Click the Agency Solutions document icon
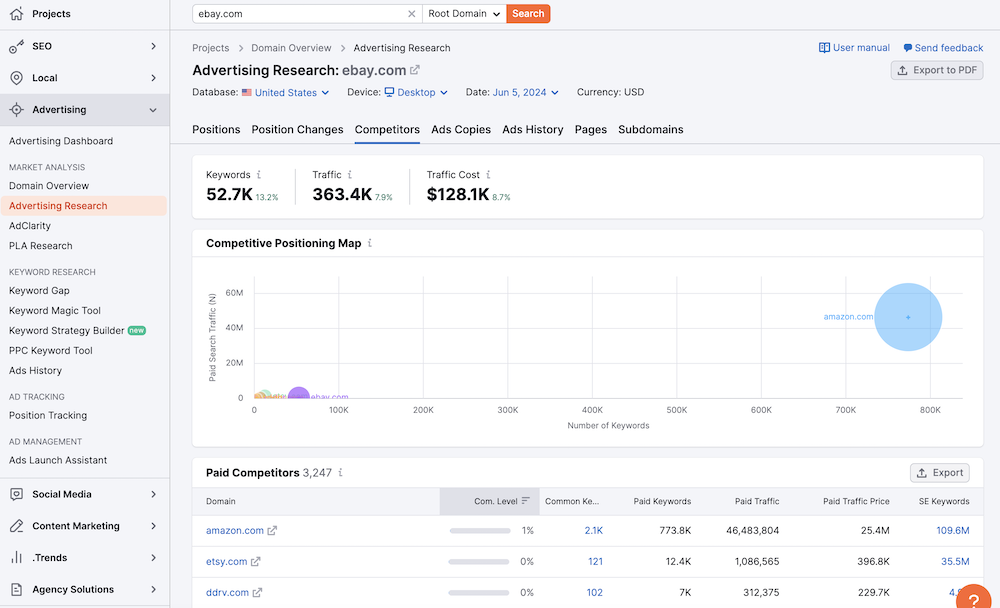This screenshot has height=608, width=1000. pyautogui.click(x=17, y=589)
